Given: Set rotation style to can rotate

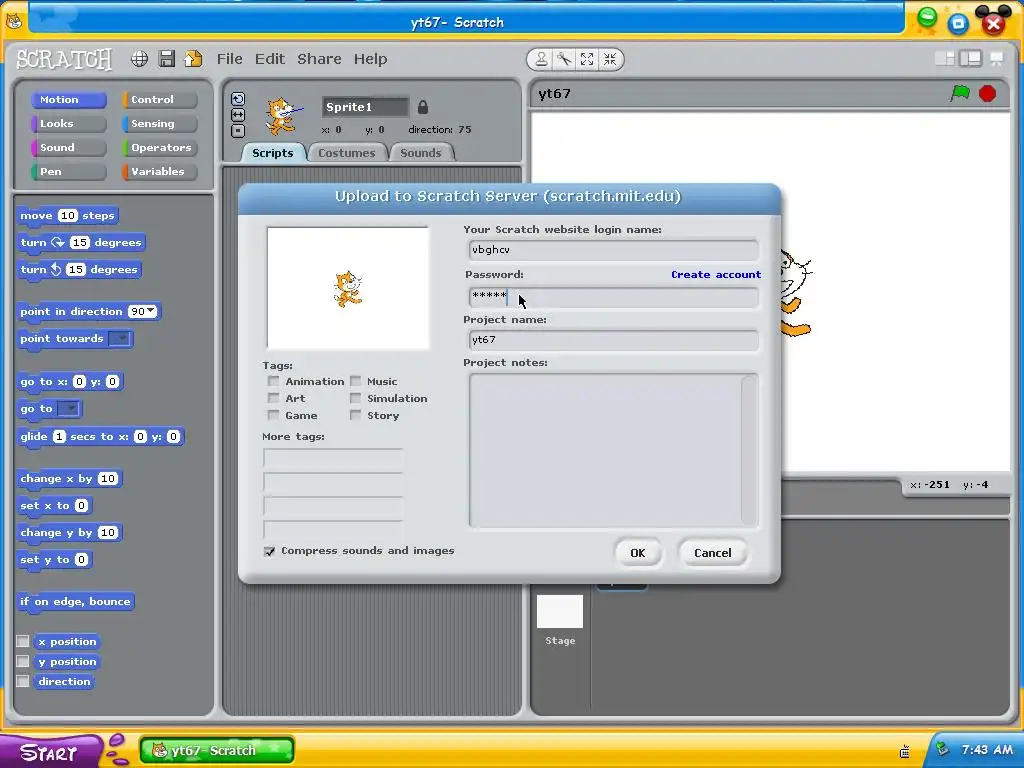Looking at the screenshot, I should point(238,99).
